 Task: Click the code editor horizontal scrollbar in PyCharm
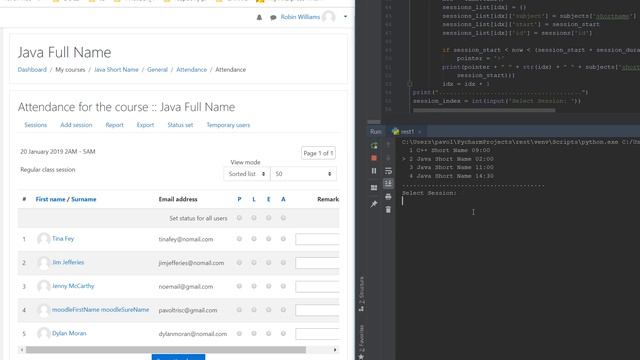(484, 110)
